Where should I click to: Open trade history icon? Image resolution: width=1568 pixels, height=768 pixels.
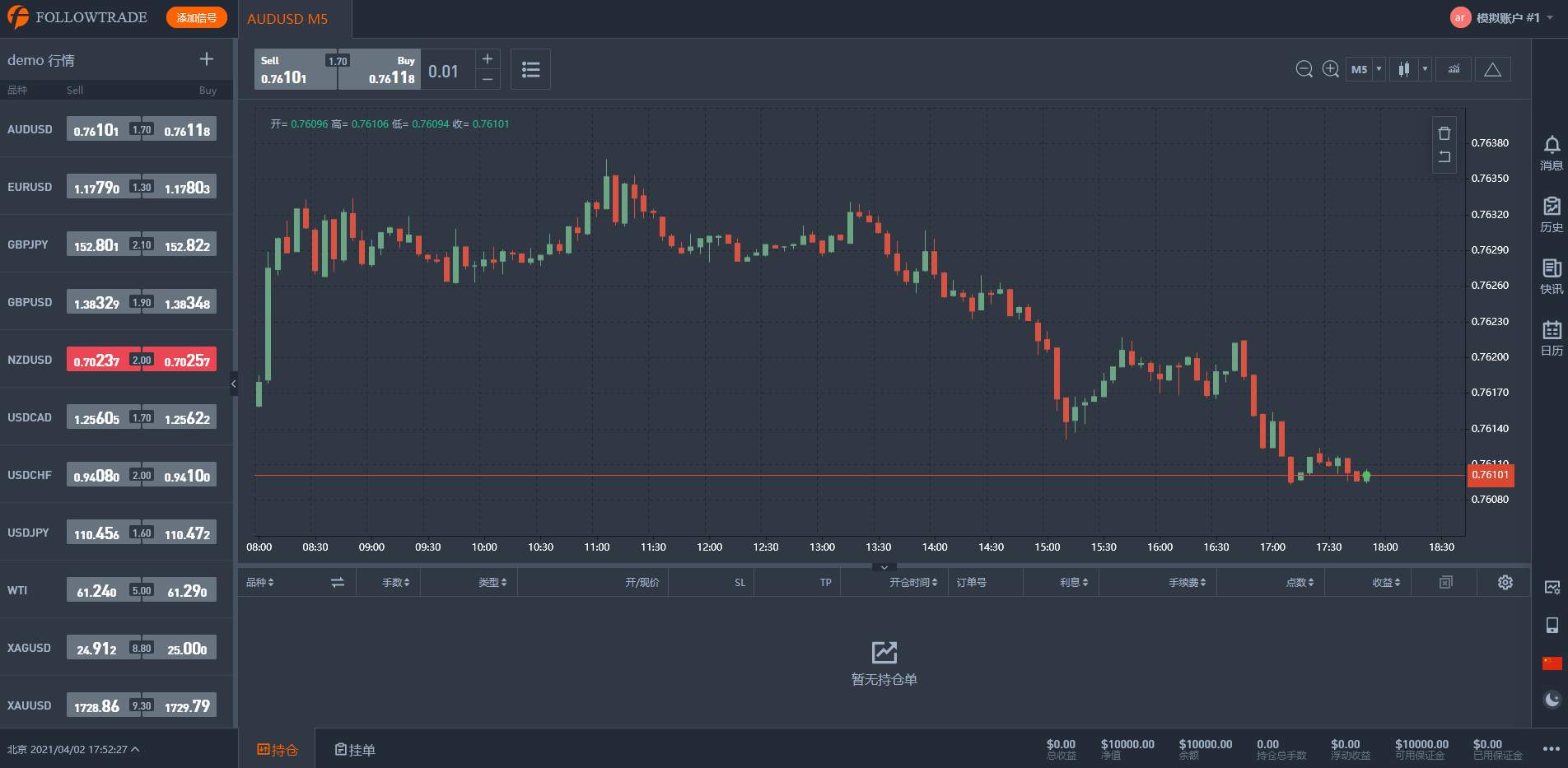click(x=1552, y=215)
